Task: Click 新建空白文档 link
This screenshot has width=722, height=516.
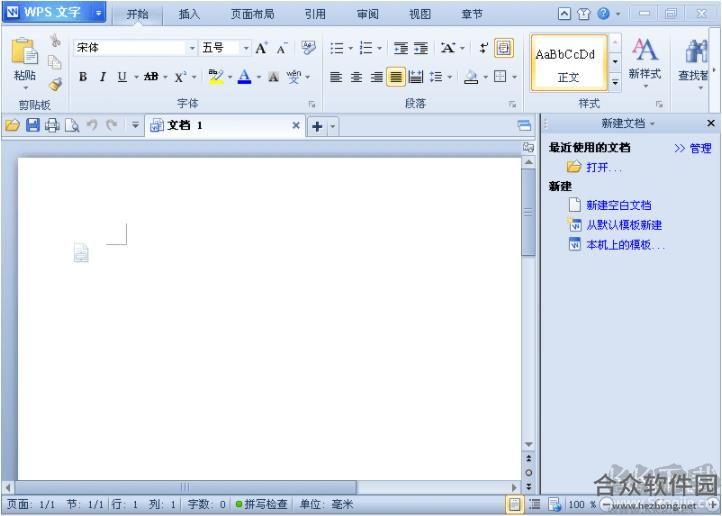Action: 618,205
